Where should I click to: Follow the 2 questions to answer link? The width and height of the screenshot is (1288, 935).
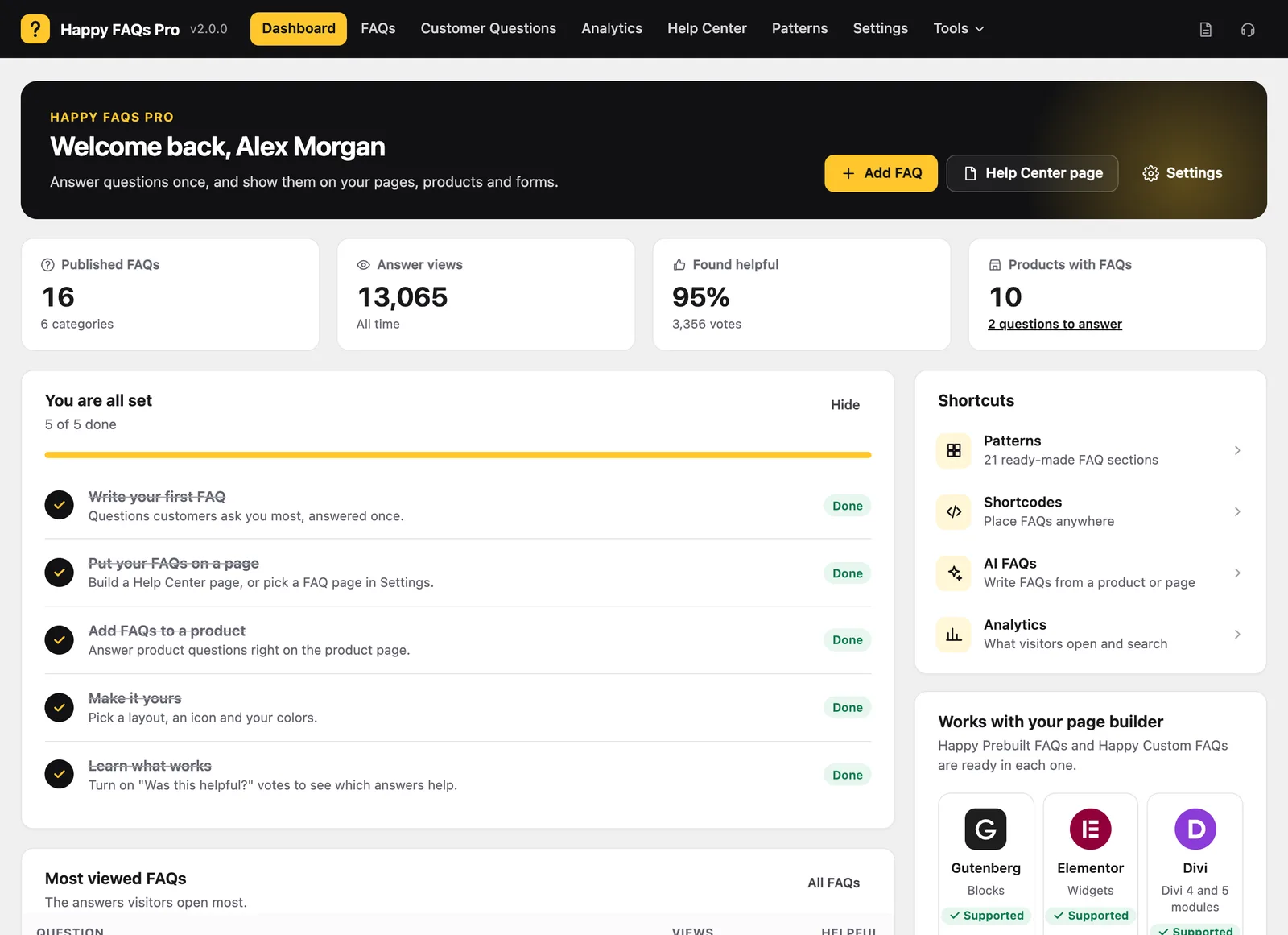(x=1055, y=324)
